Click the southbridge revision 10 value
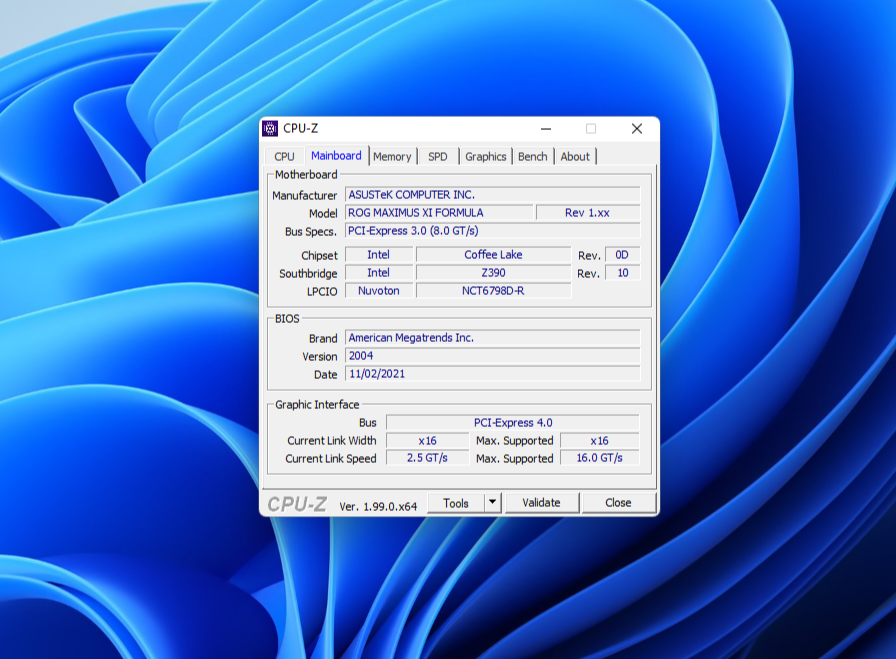The width and height of the screenshot is (896, 659). click(x=622, y=273)
